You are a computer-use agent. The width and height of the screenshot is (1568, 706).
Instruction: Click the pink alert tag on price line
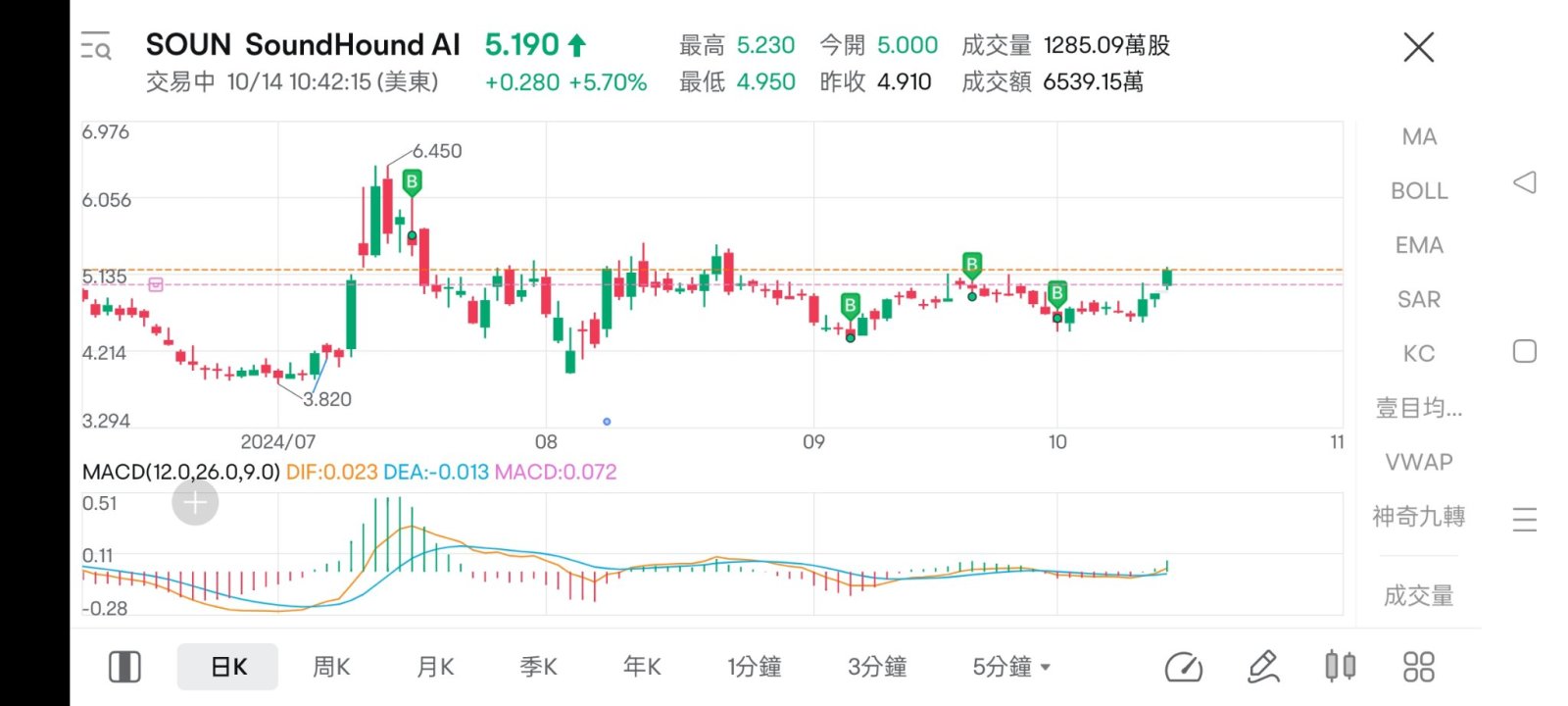click(x=156, y=284)
